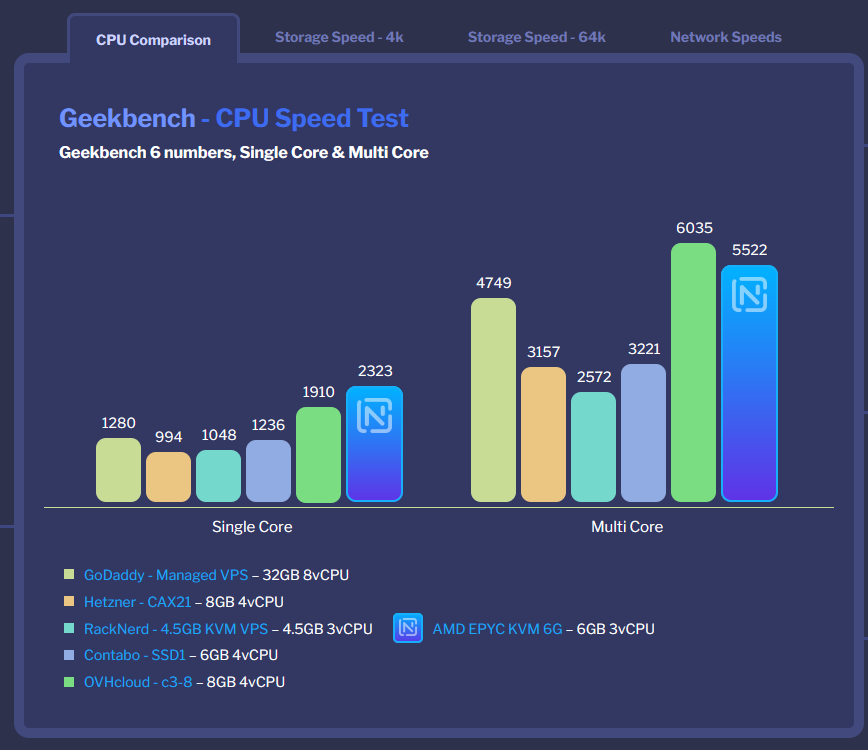
Task: Click the OVHcloud green legend swatch
Action: [69, 682]
